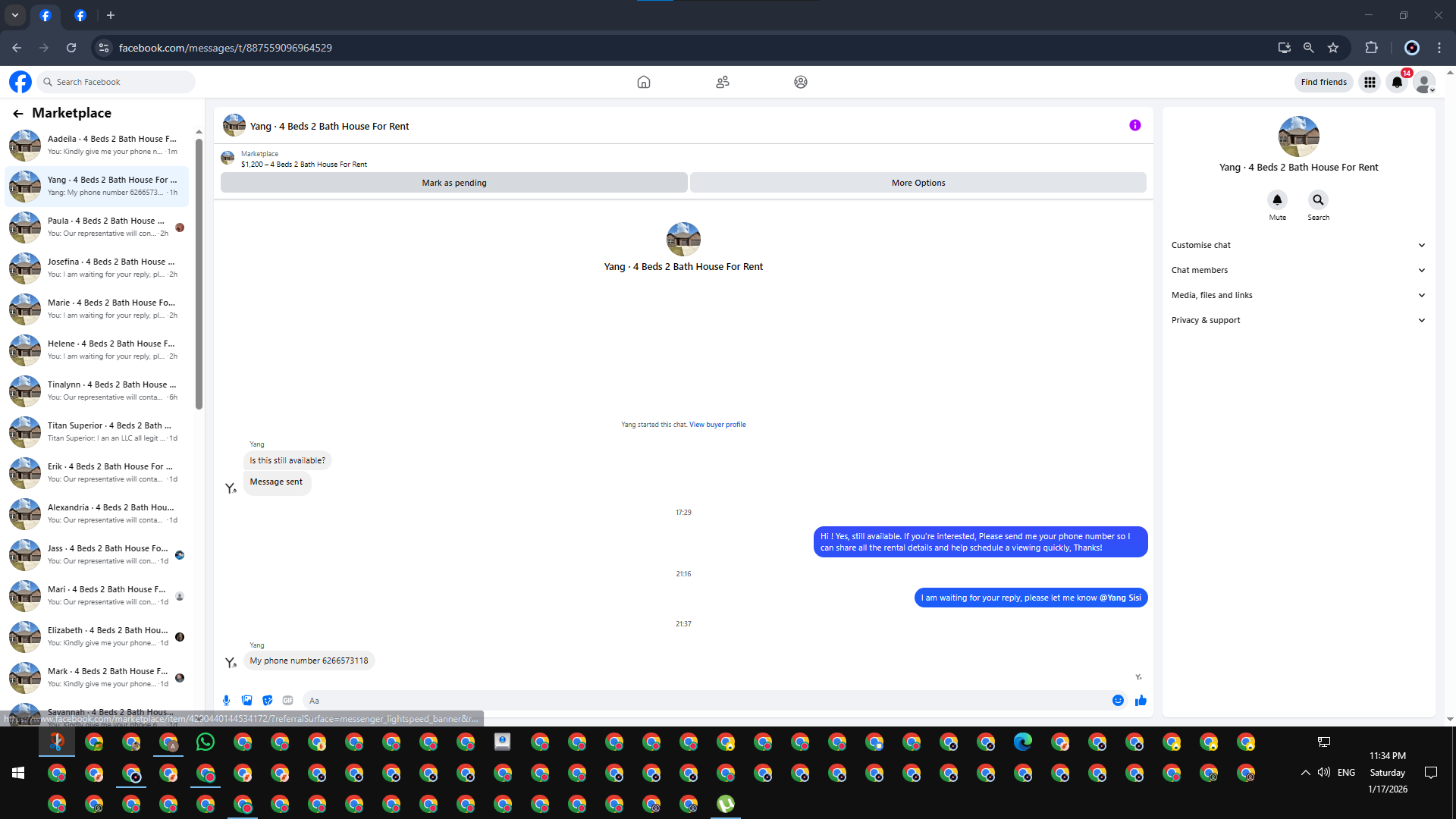Attach a file with the photo icon
Viewport: 1456px width, 819px height.
pyautogui.click(x=246, y=701)
